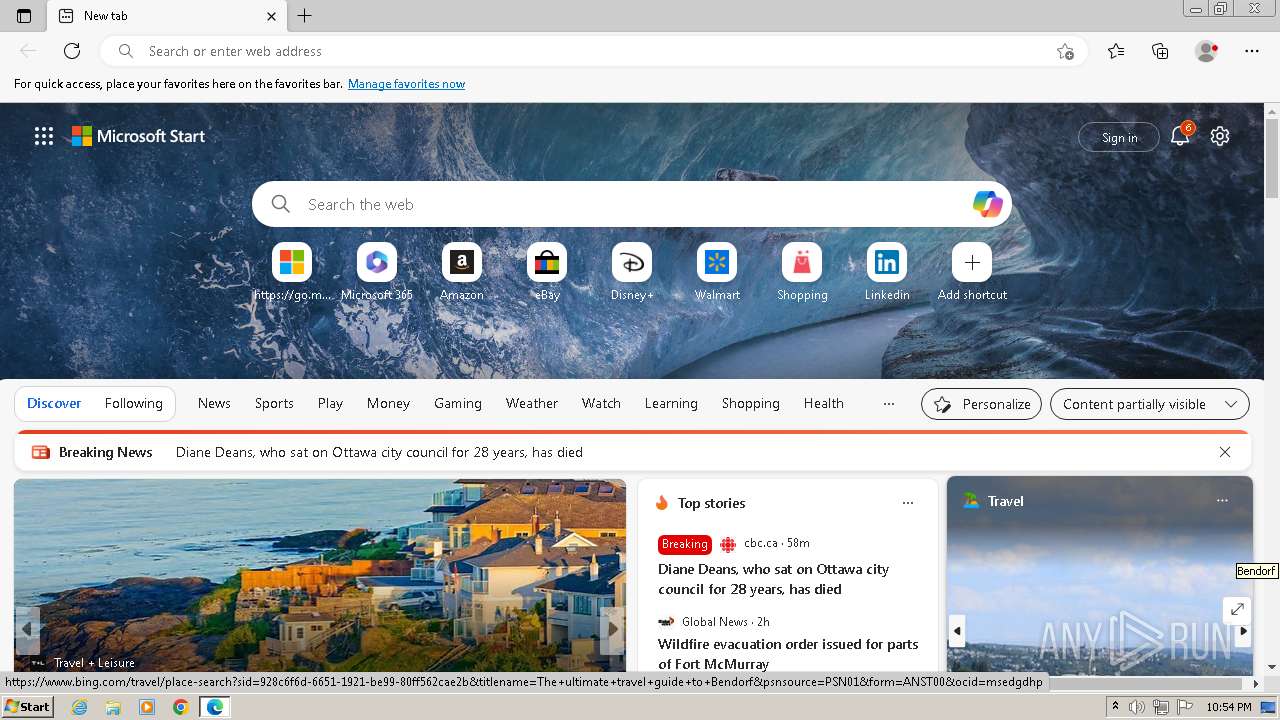Open the Play category

coord(330,403)
